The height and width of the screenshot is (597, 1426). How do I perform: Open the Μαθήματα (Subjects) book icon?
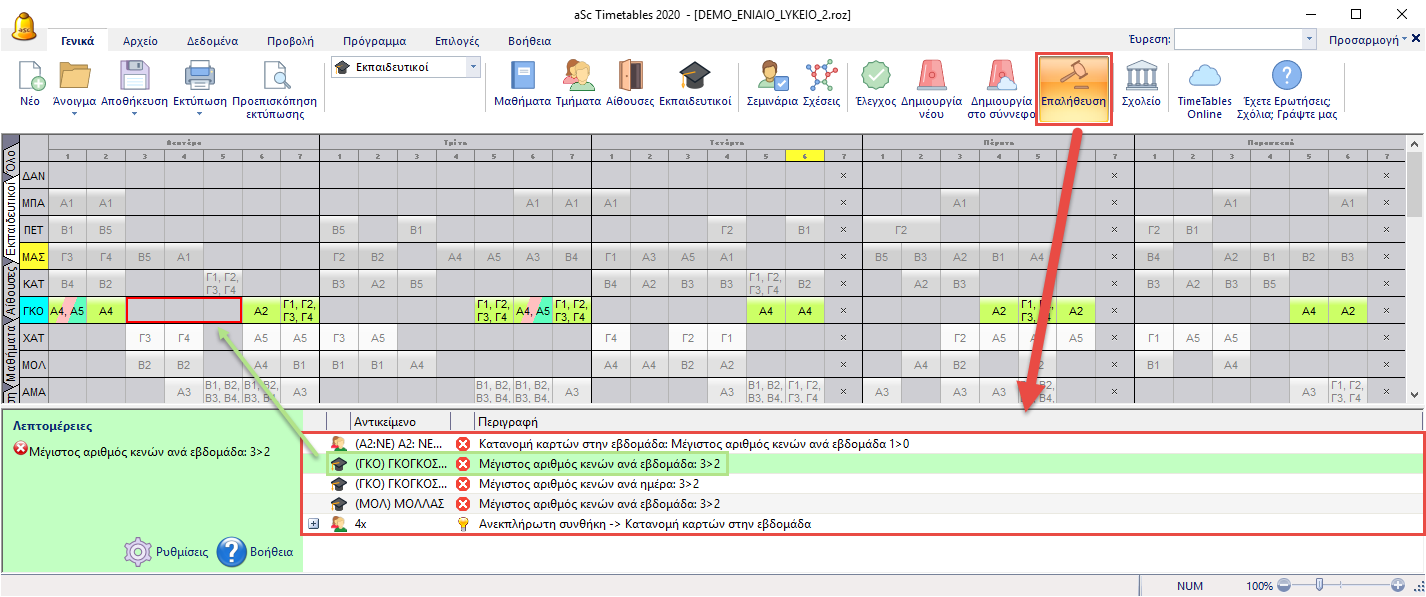(522, 78)
